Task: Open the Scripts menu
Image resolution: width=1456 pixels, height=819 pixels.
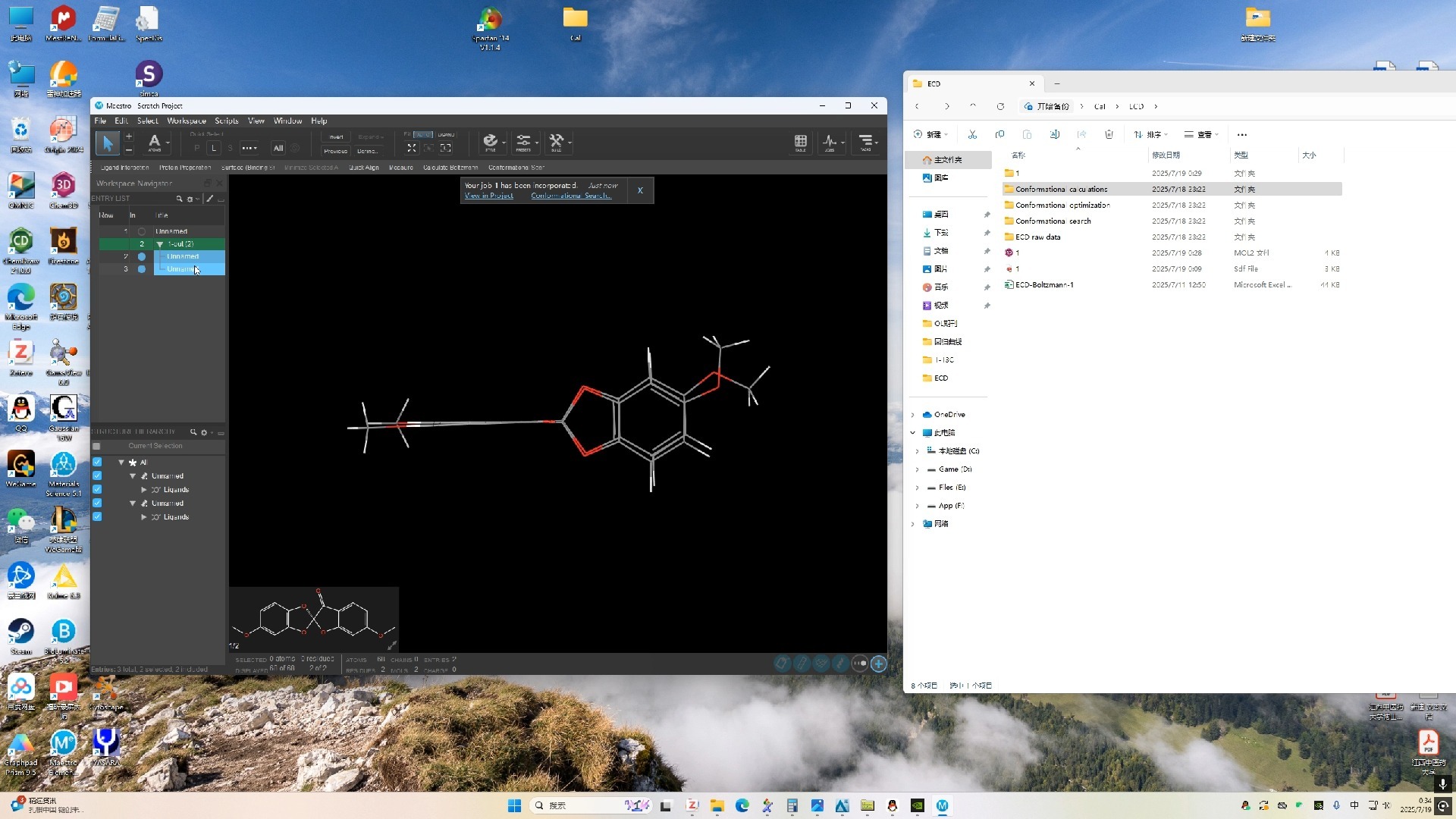Action: coord(226,121)
